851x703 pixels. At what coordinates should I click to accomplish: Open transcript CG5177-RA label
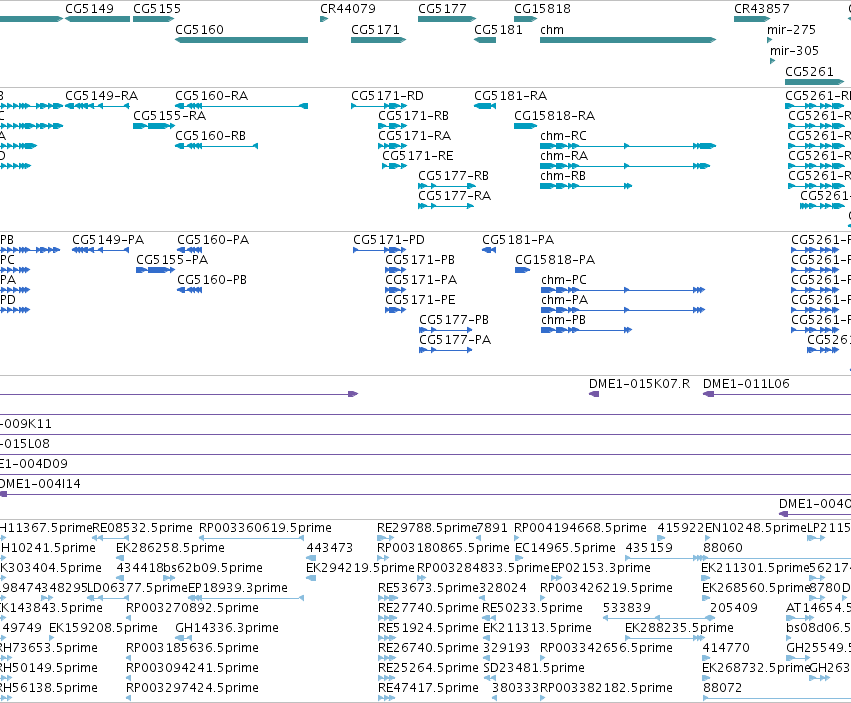tap(455, 196)
